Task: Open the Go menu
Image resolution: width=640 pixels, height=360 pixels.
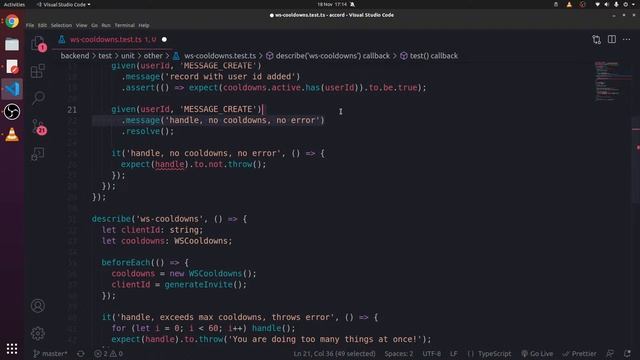Action: [94, 25]
